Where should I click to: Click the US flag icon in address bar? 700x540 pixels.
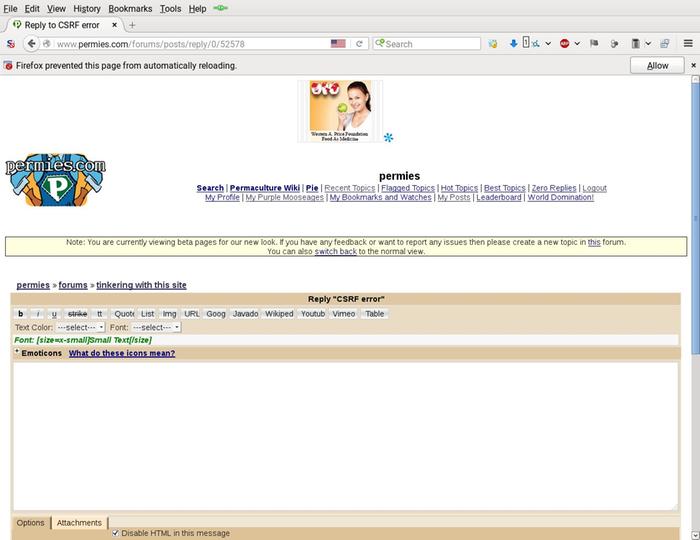click(x=338, y=44)
